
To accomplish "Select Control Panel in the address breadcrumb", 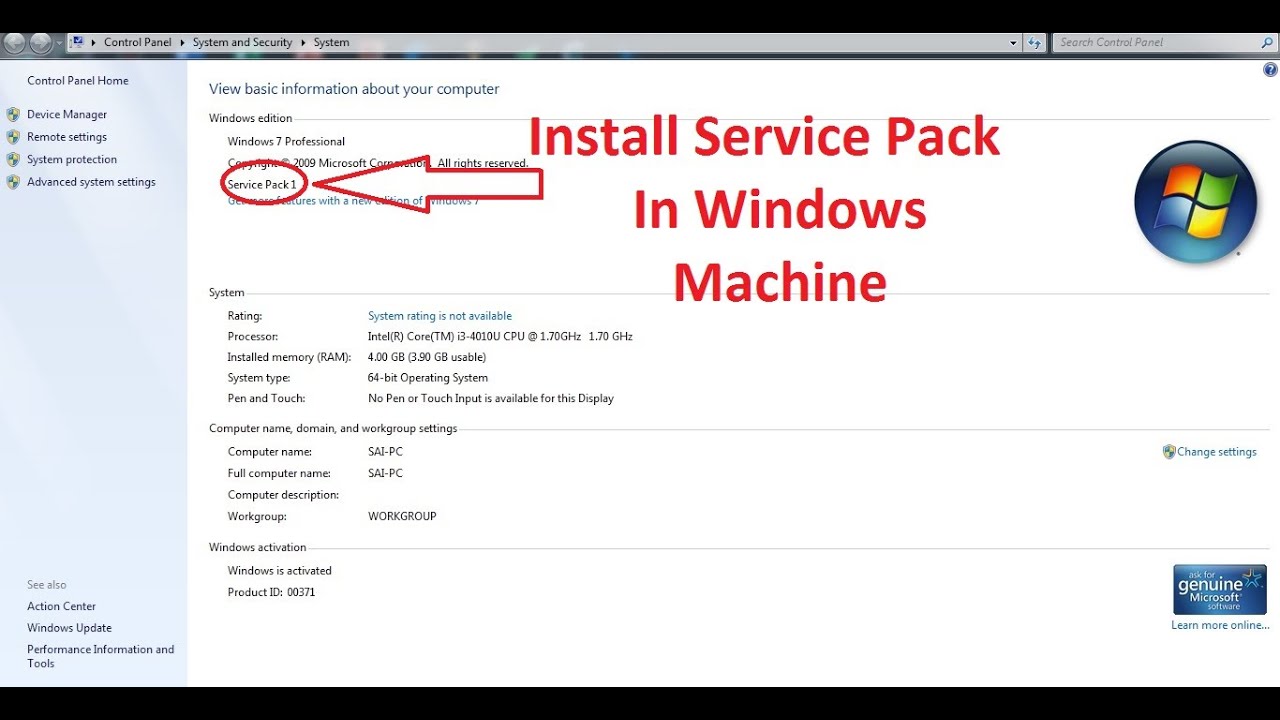I will tap(138, 43).
